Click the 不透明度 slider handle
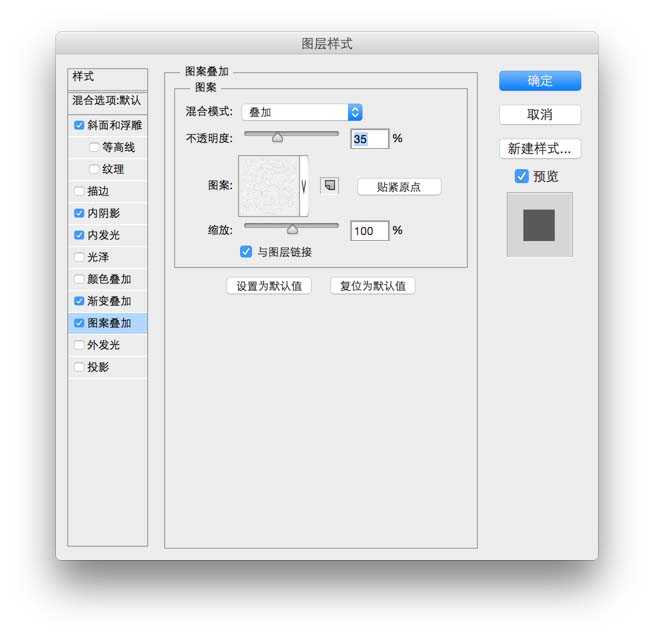 tap(277, 137)
